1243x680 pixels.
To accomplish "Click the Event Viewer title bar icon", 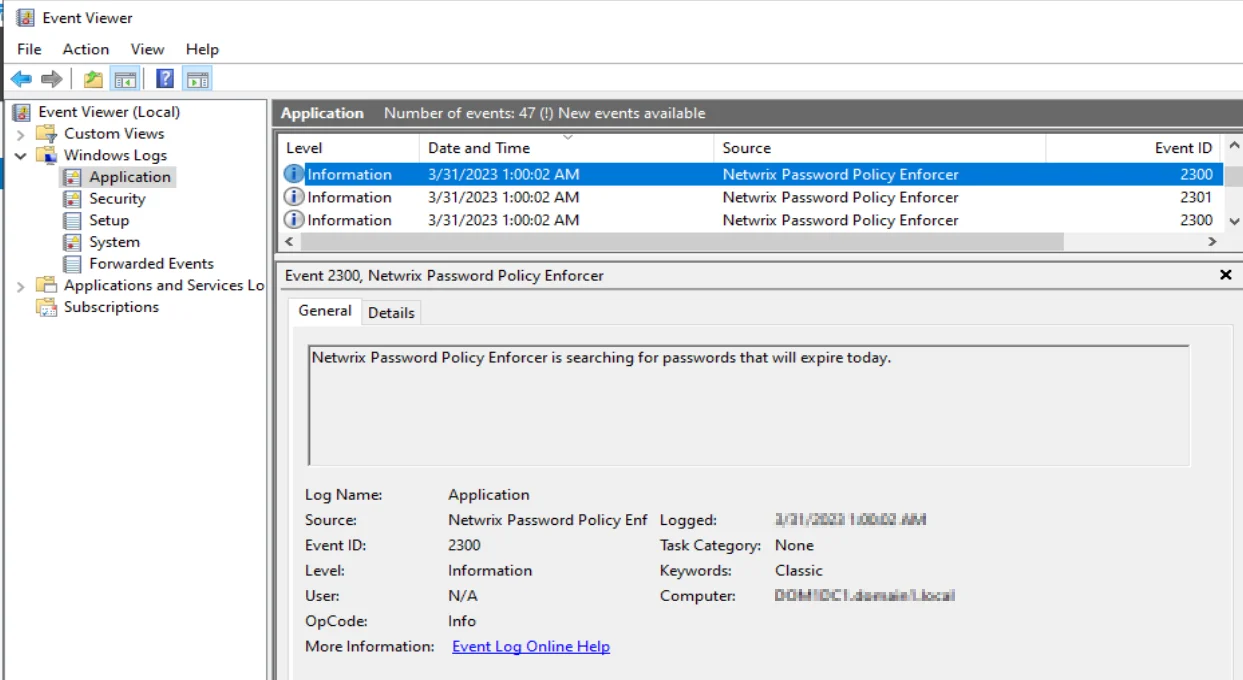I will coord(25,18).
